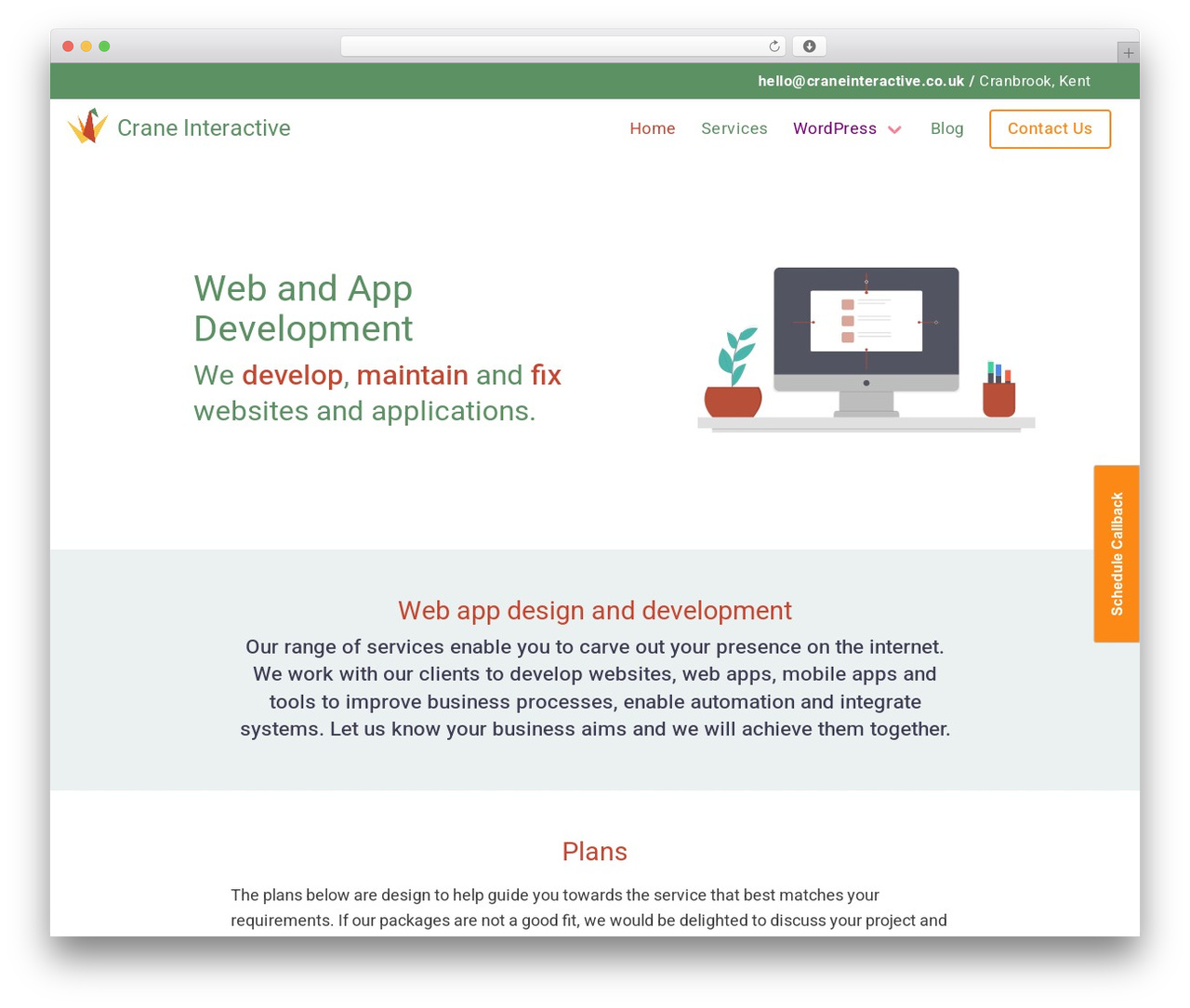Image resolution: width=1190 pixels, height=1008 pixels.
Task: Click the hello@craneinteractive.co.uk email link
Action: pyautogui.click(x=861, y=81)
